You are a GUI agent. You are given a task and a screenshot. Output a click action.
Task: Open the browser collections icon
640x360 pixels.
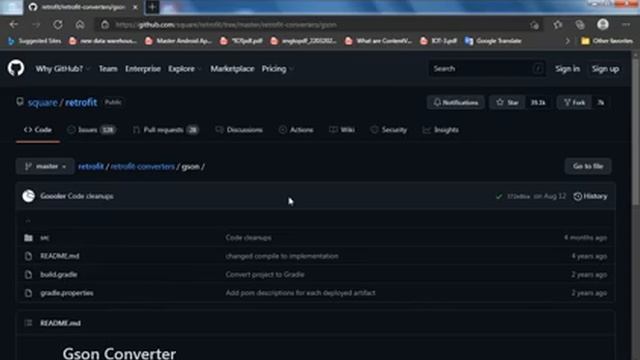click(580, 24)
